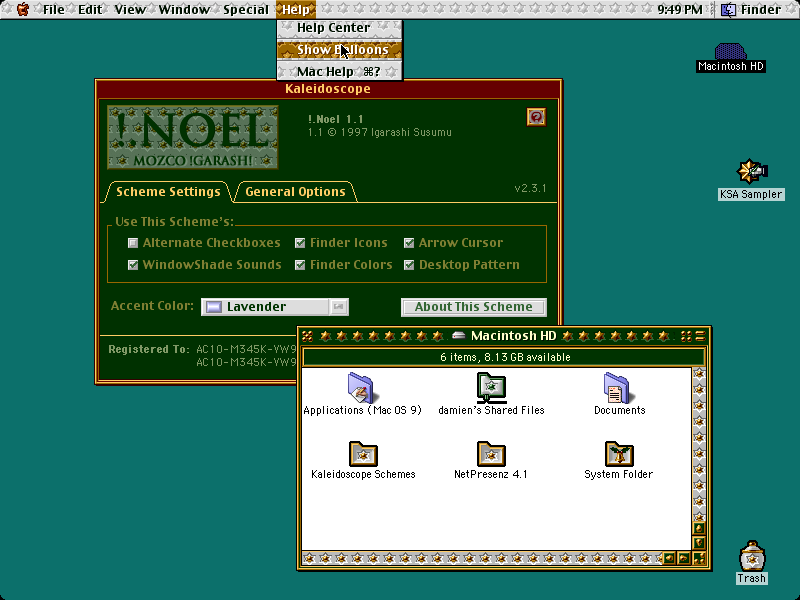The height and width of the screenshot is (600, 800).
Task: Close the open Help menu title
Action: pyautogui.click(x=296, y=9)
